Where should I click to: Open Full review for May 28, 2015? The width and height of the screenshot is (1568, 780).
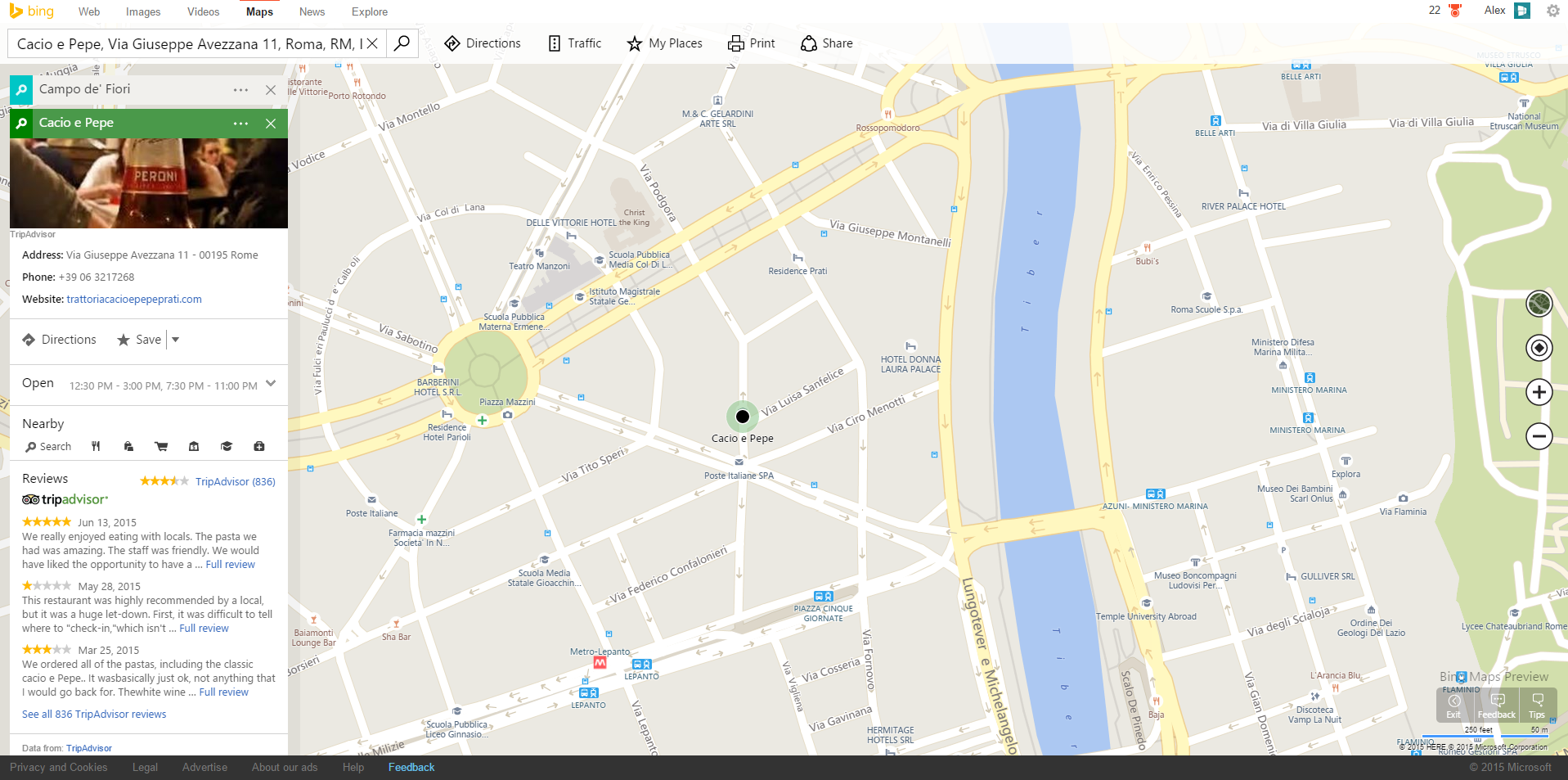[x=204, y=629]
